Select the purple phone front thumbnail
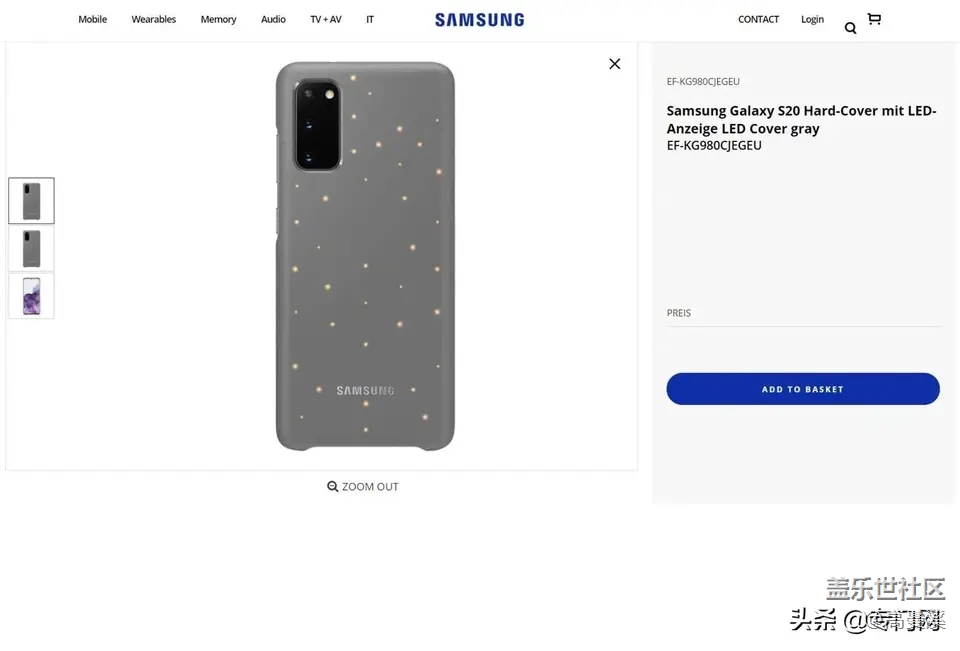This screenshot has height=651, width=960. coord(32,296)
